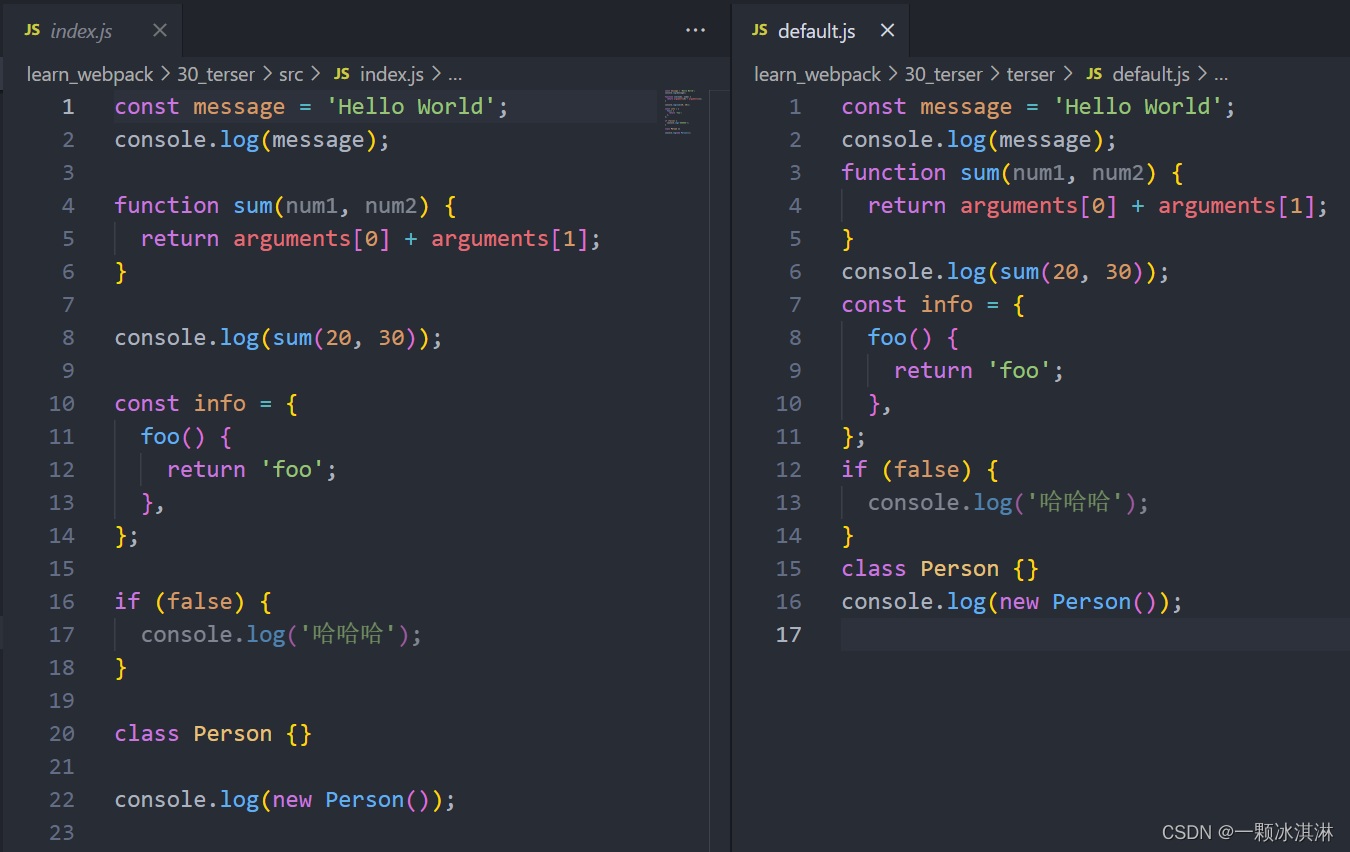Click line number 20 in index.js gutter
This screenshot has height=852, width=1350.
click(62, 733)
